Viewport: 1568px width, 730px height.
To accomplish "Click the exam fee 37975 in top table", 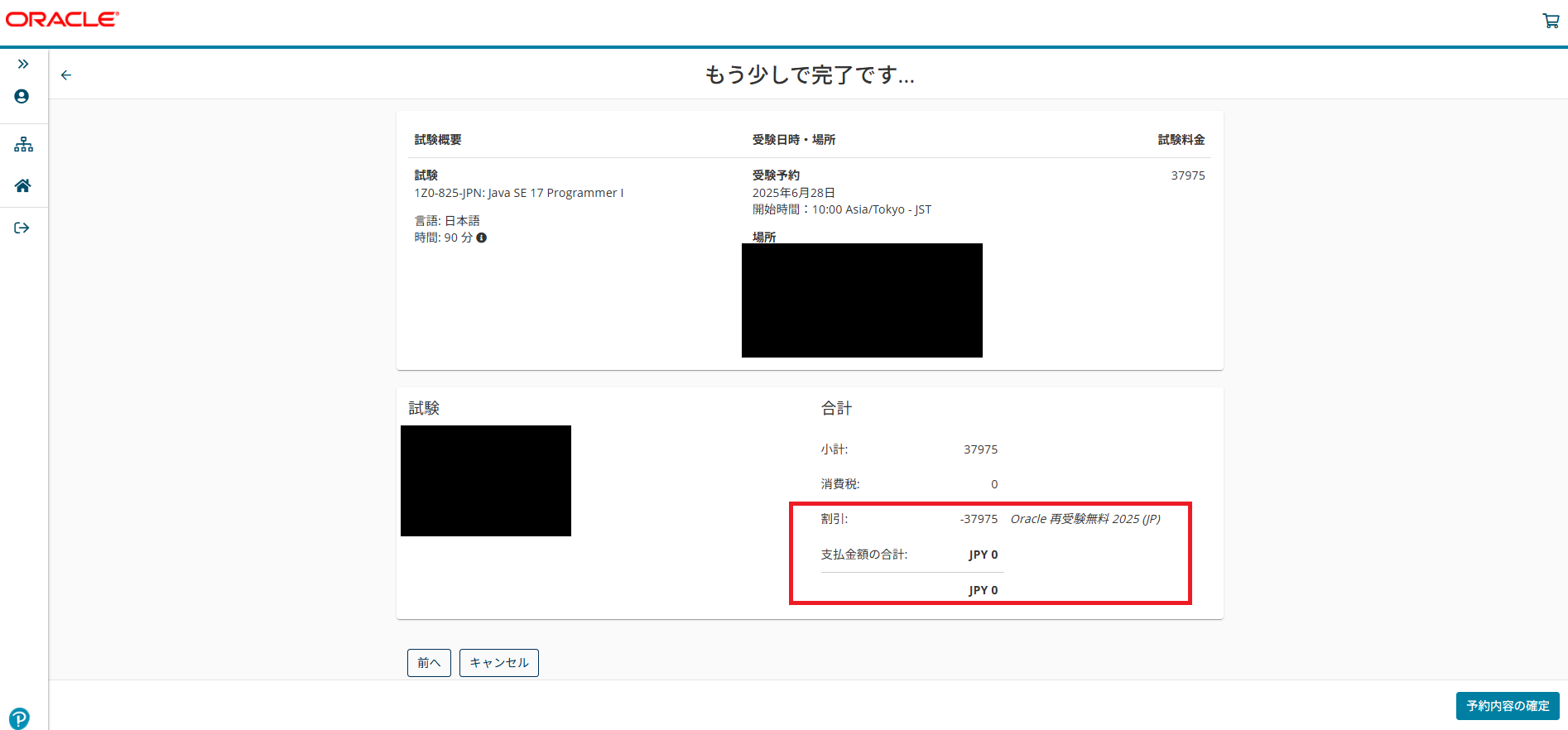I will pos(1188,175).
